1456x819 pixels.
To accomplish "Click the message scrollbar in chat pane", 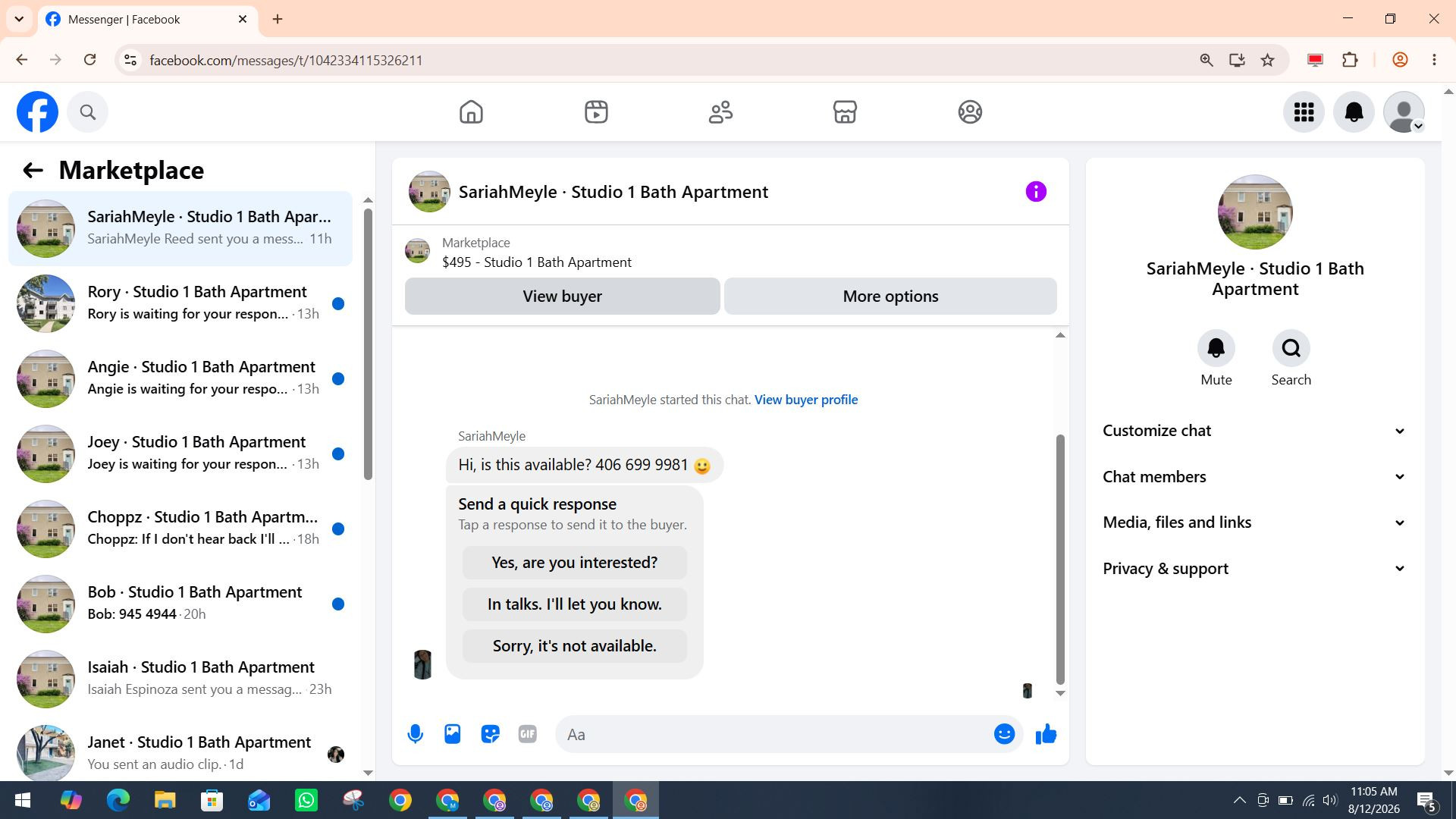I will (x=1060, y=559).
